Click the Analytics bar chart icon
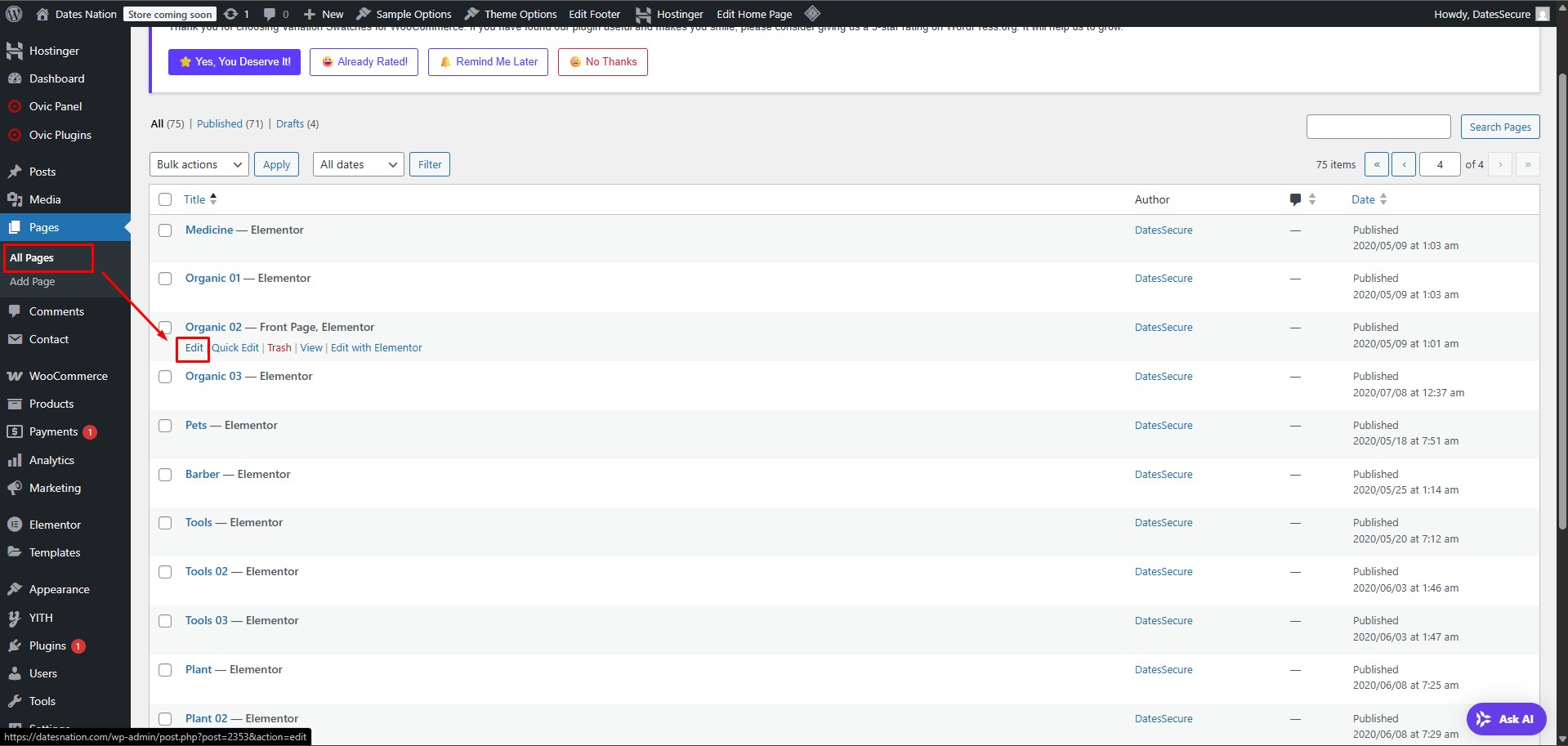Screen dimensions: 1568x746 (15, 460)
